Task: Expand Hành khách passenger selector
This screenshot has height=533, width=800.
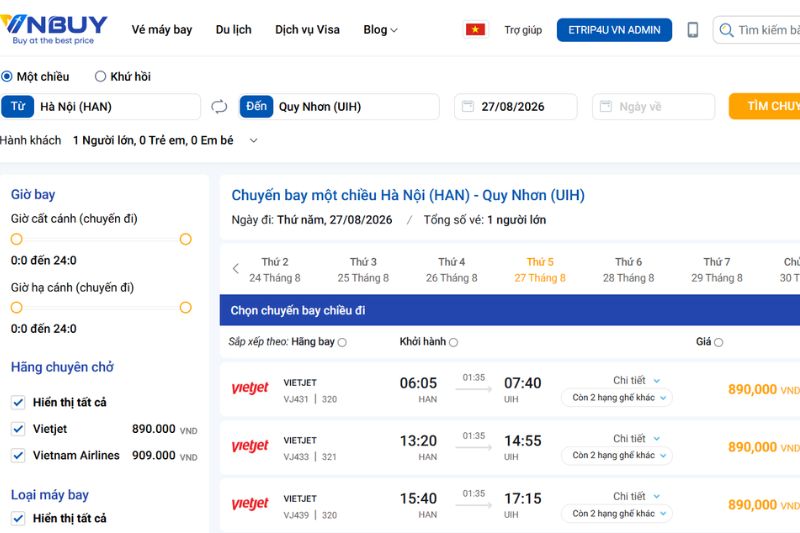Action: (x=254, y=140)
